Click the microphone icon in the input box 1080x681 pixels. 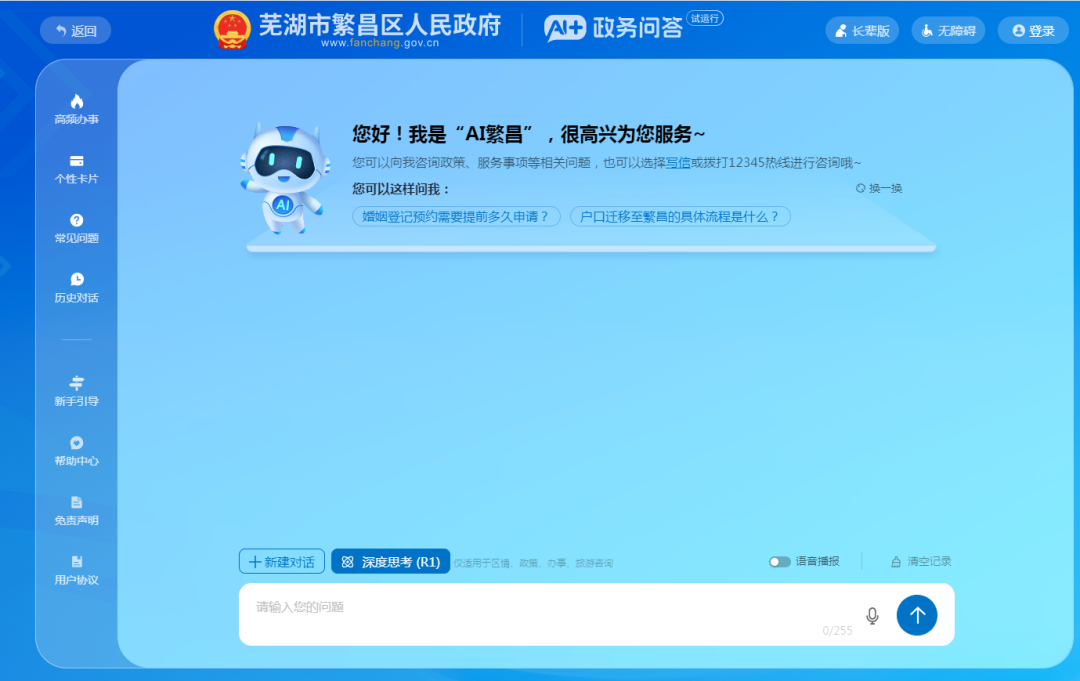pos(871,616)
